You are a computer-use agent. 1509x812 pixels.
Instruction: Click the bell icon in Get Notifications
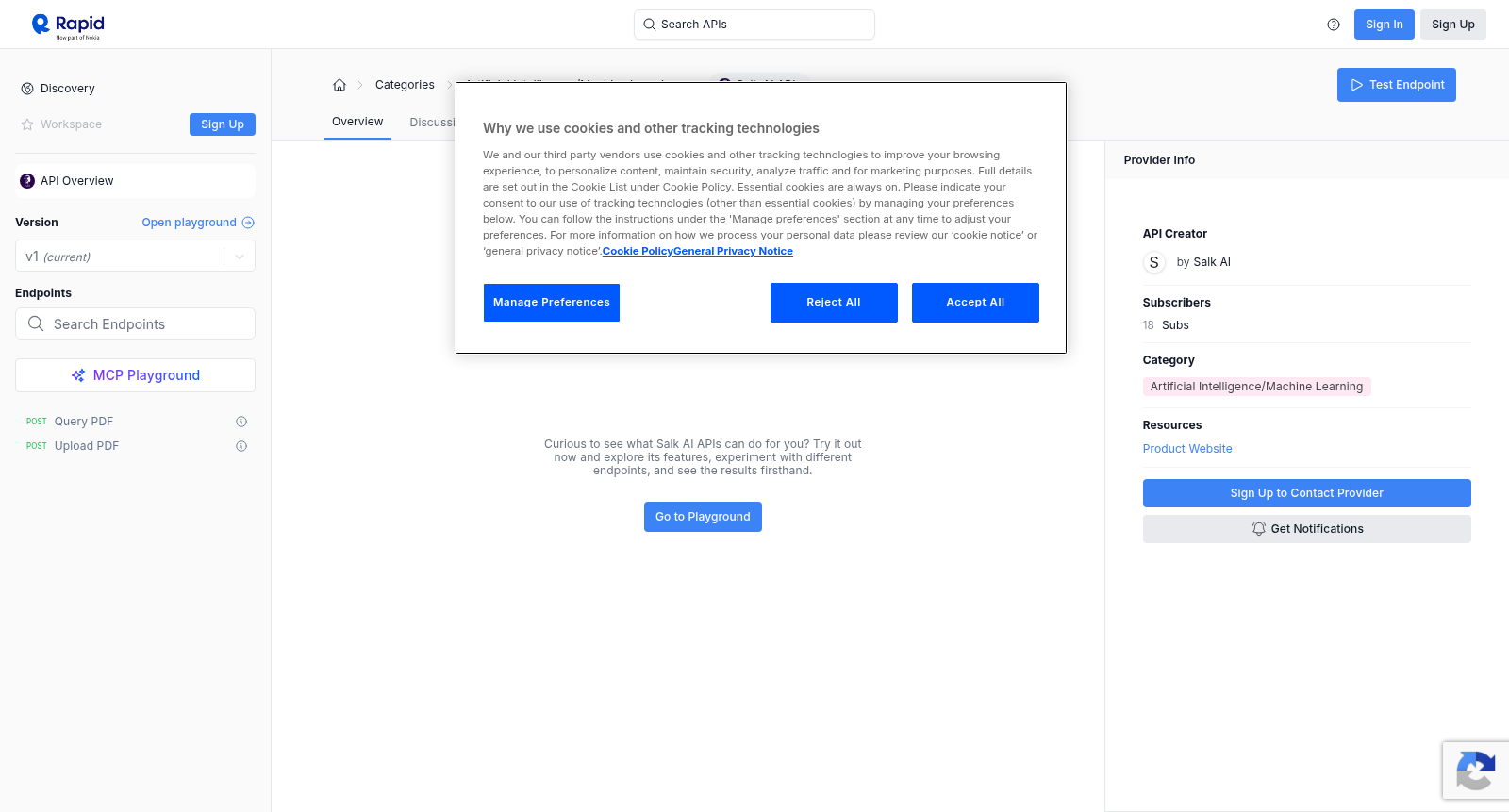1258,529
